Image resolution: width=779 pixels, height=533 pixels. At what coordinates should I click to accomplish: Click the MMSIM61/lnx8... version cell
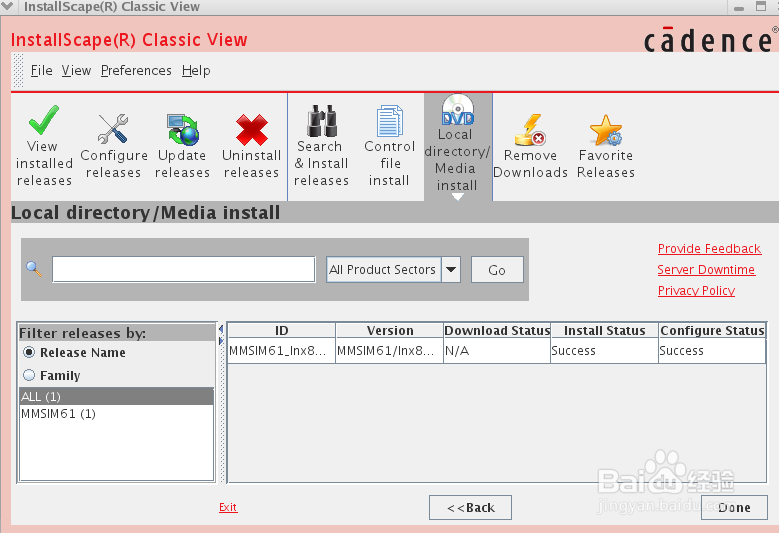tap(390, 351)
